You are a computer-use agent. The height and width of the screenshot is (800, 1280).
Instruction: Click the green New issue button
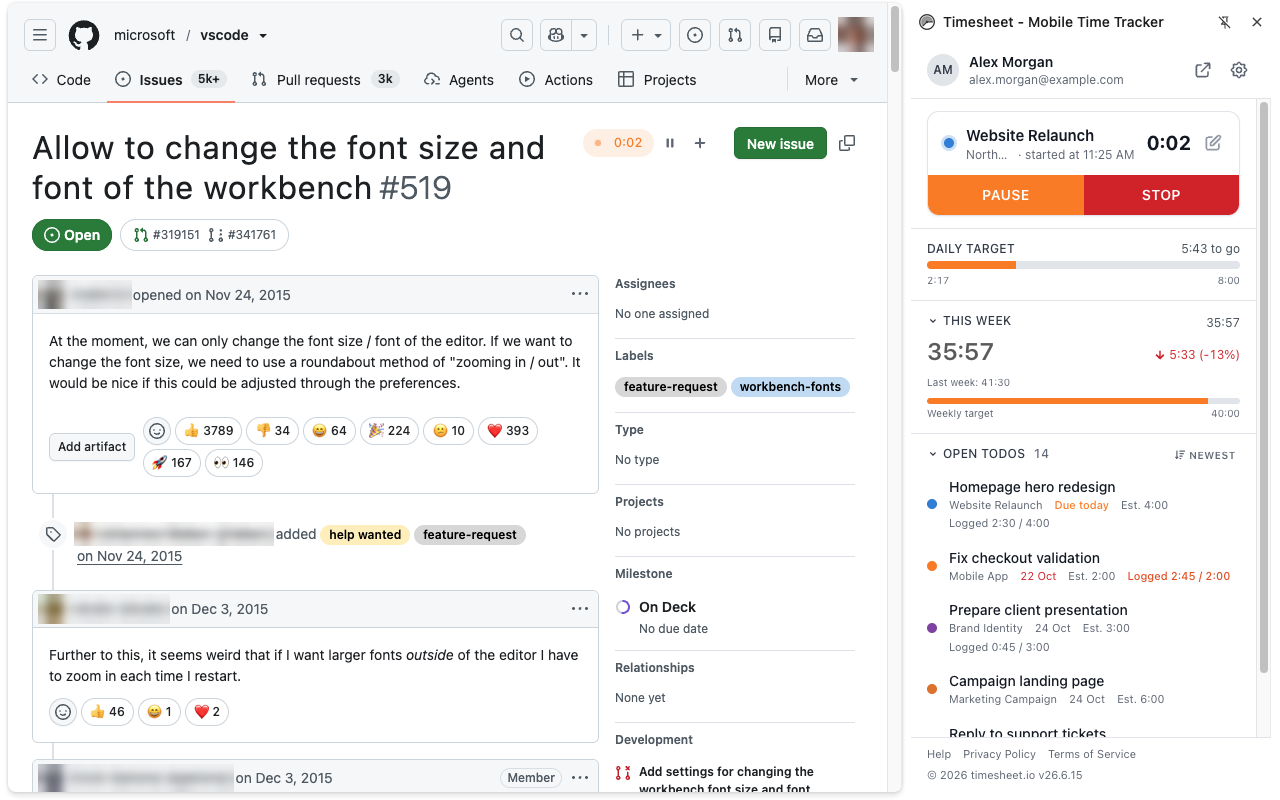pos(780,143)
